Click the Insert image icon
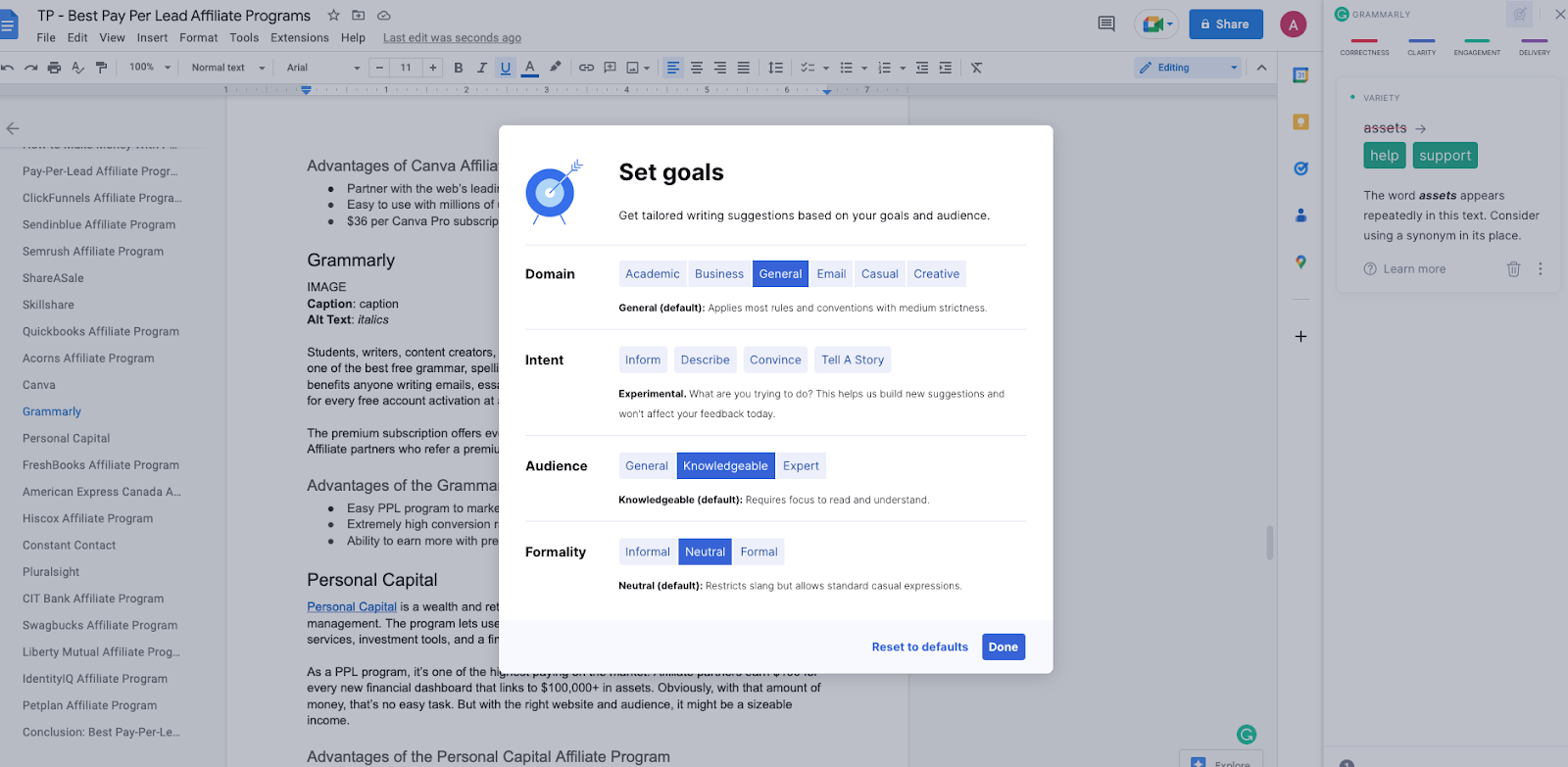Viewport: 1568px width, 767px height. 633,68
